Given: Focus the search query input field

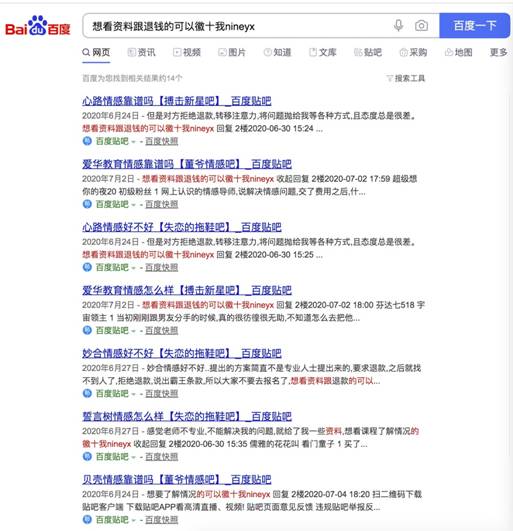Looking at the screenshot, I should (237, 26).
